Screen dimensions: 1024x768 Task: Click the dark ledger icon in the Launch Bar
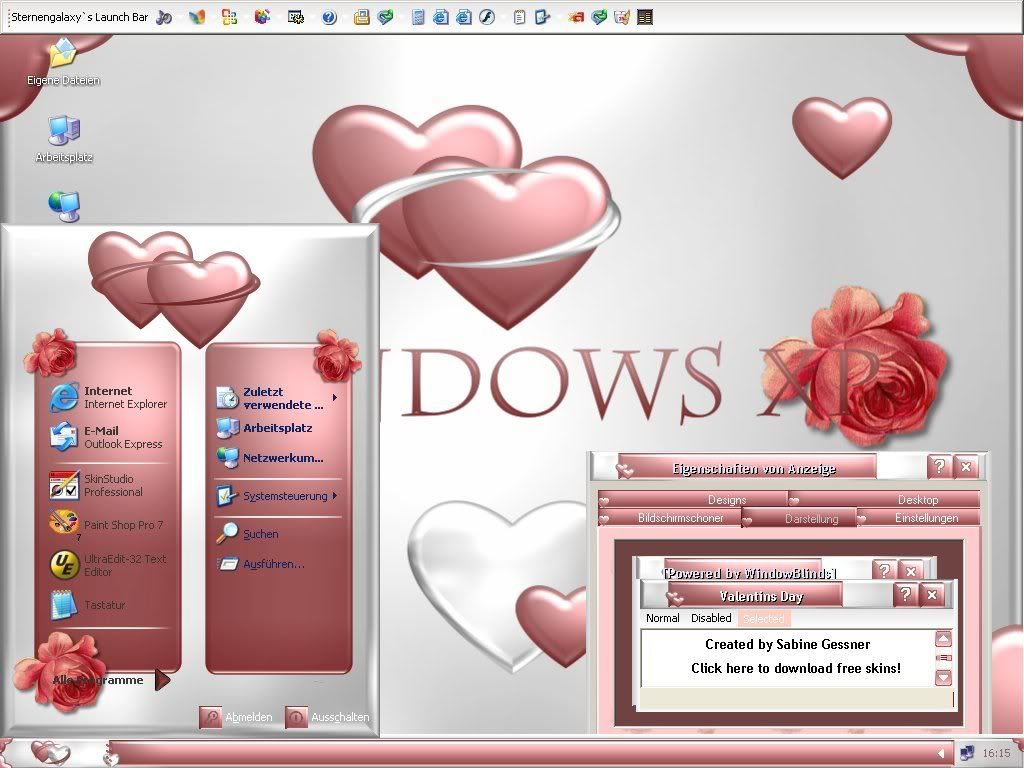point(645,17)
